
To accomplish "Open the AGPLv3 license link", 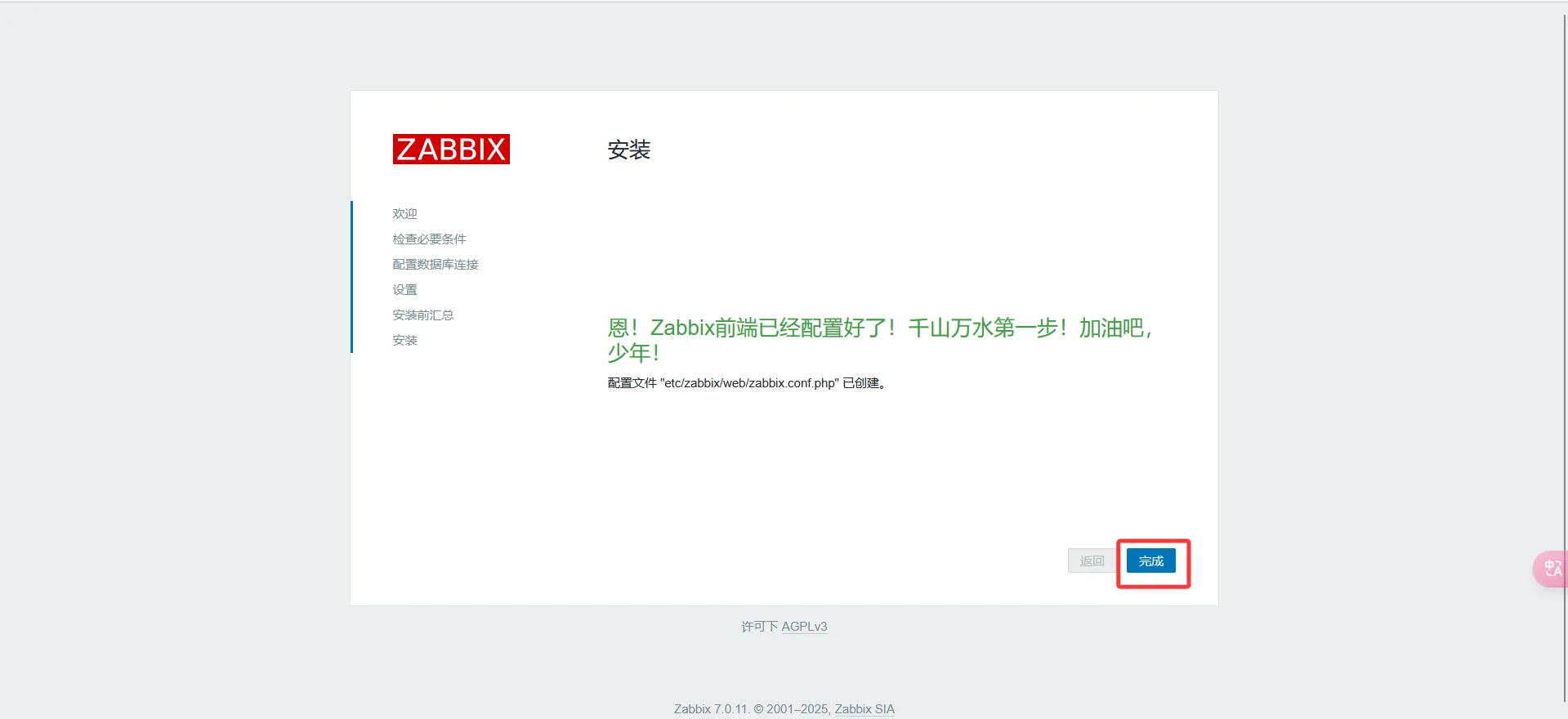I will pyautogui.click(x=804, y=627).
